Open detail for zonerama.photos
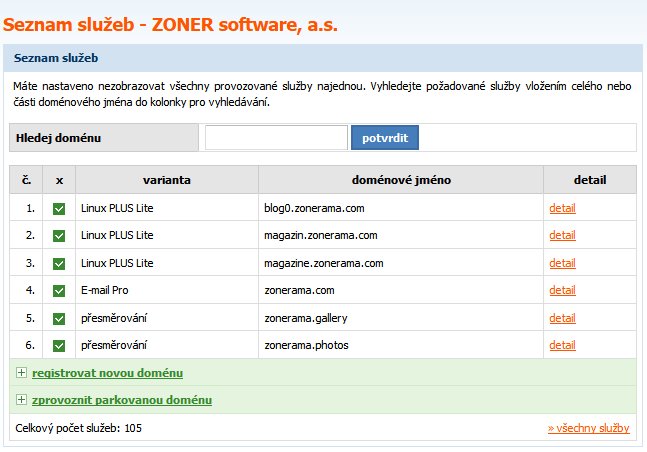 (x=562, y=346)
